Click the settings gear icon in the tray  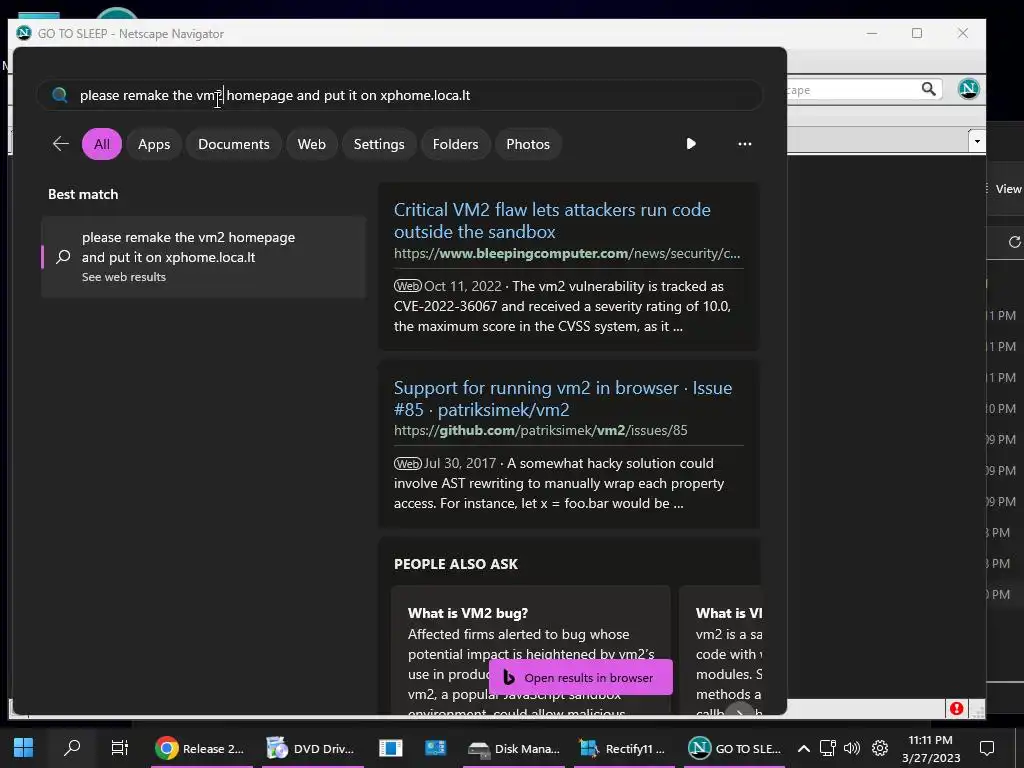click(x=880, y=748)
